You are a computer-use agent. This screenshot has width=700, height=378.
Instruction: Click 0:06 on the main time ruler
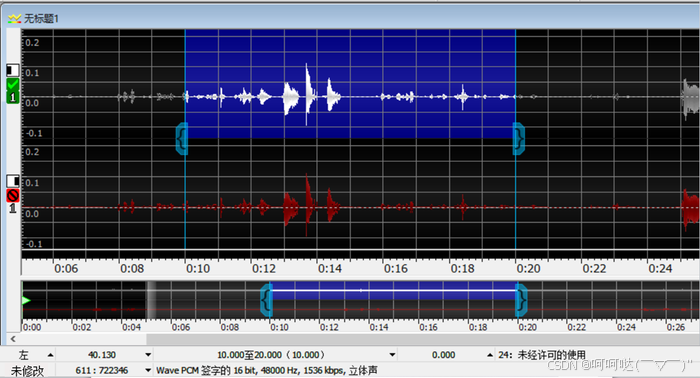[x=66, y=269]
